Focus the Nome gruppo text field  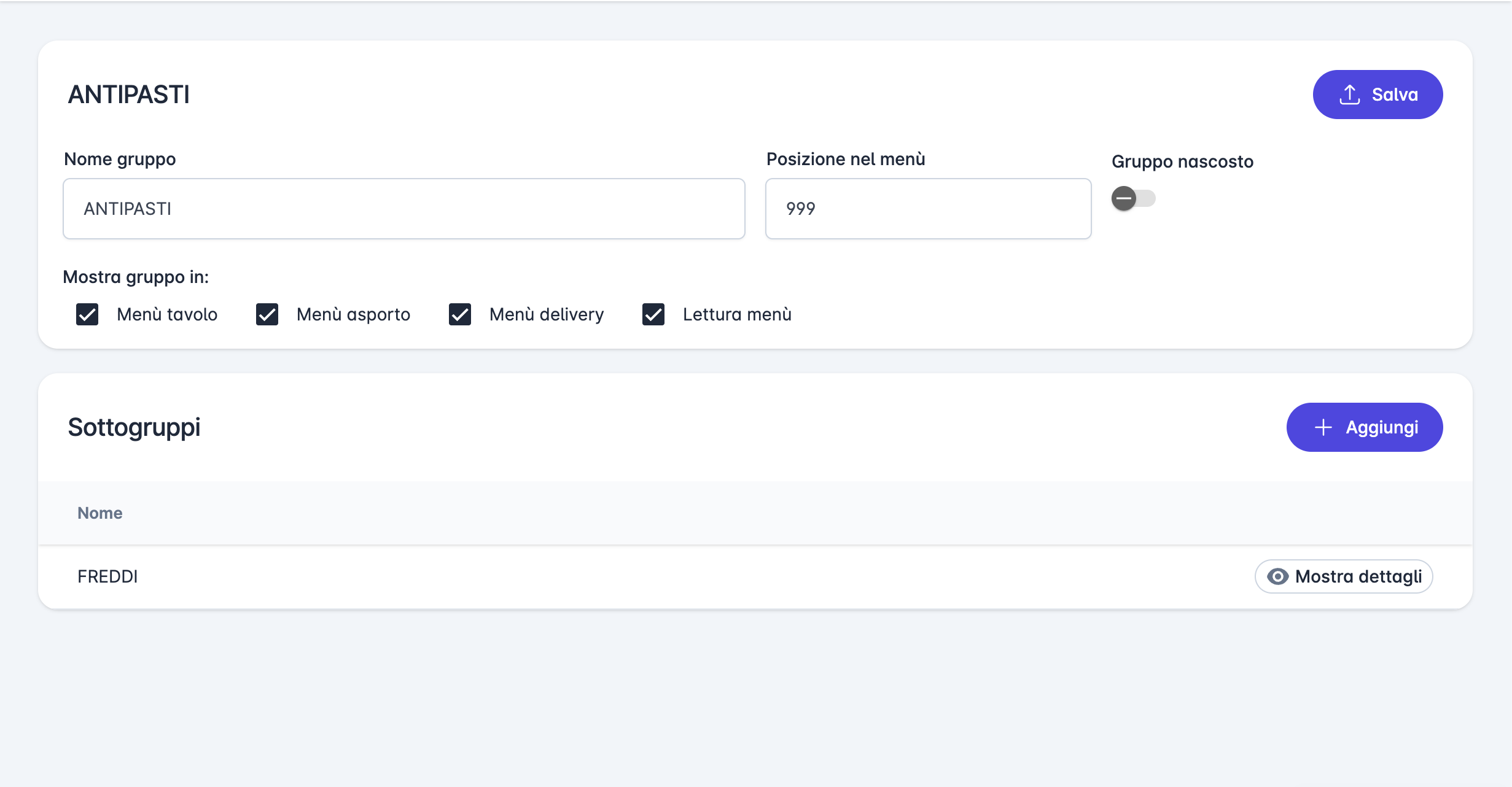pyautogui.click(x=403, y=209)
